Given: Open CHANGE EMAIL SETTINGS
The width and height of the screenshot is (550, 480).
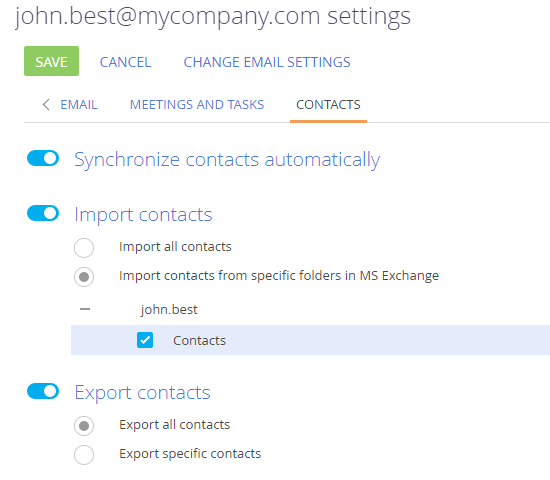Looking at the screenshot, I should tap(267, 62).
